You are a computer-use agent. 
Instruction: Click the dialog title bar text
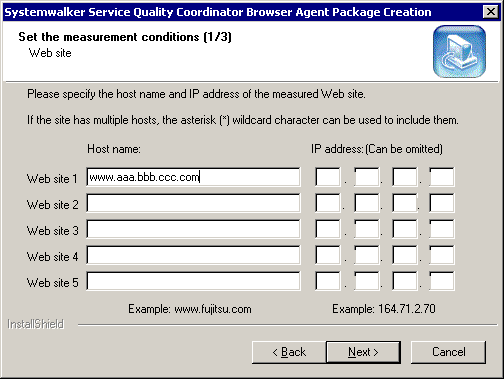point(218,12)
